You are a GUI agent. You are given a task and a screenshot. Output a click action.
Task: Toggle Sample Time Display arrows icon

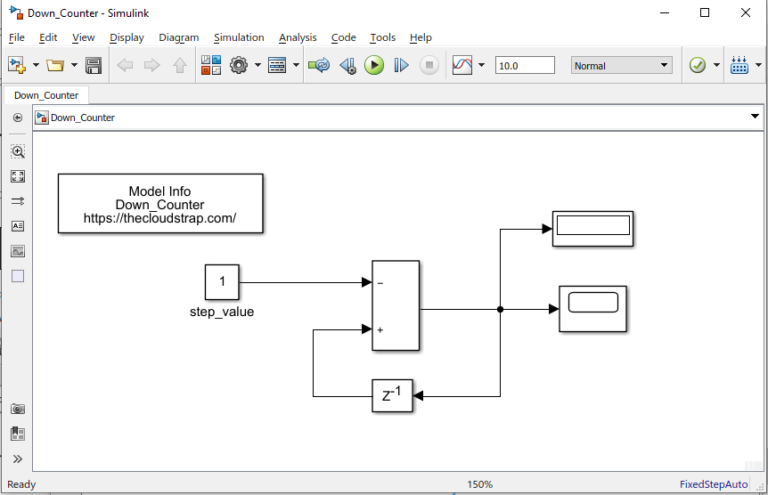pyautogui.click(x=18, y=201)
